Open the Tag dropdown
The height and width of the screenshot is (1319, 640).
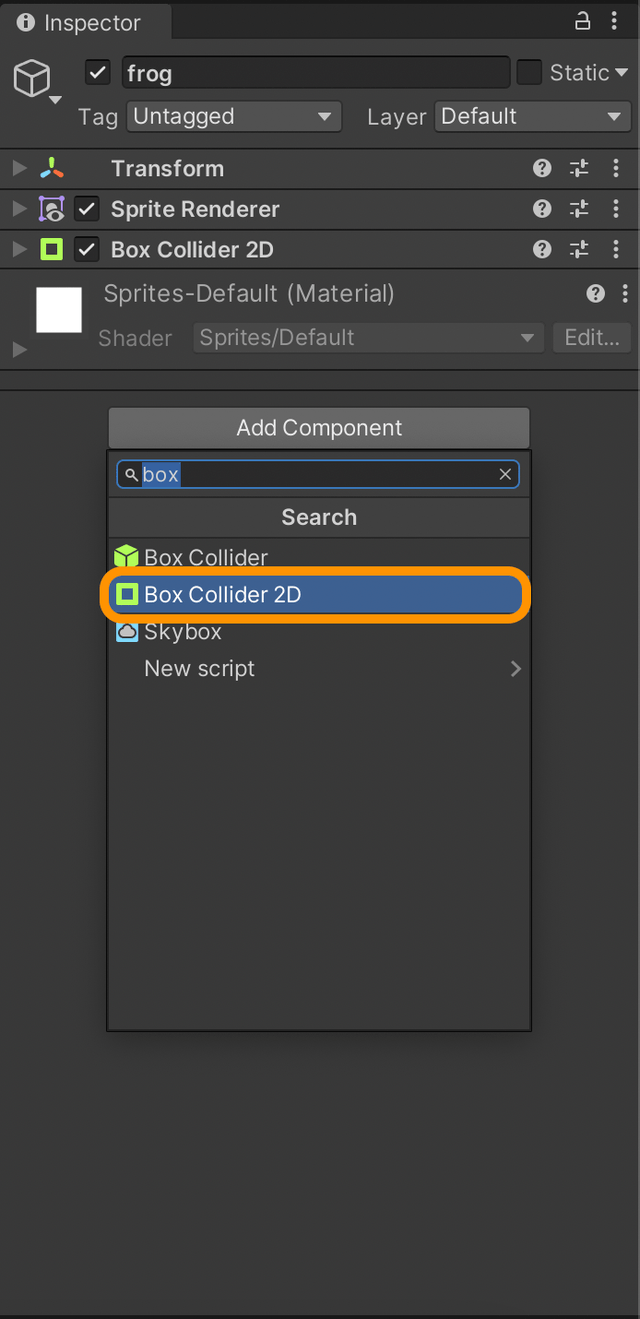coord(233,117)
